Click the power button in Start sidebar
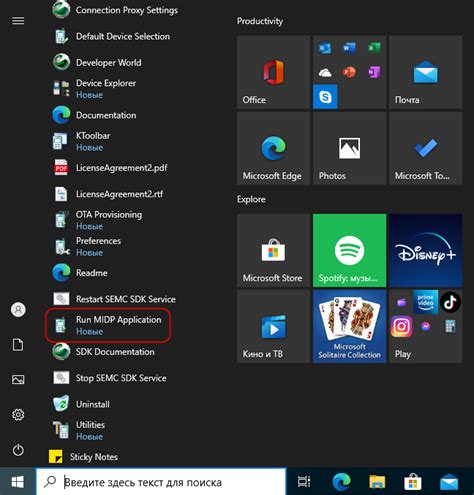 click(18, 450)
